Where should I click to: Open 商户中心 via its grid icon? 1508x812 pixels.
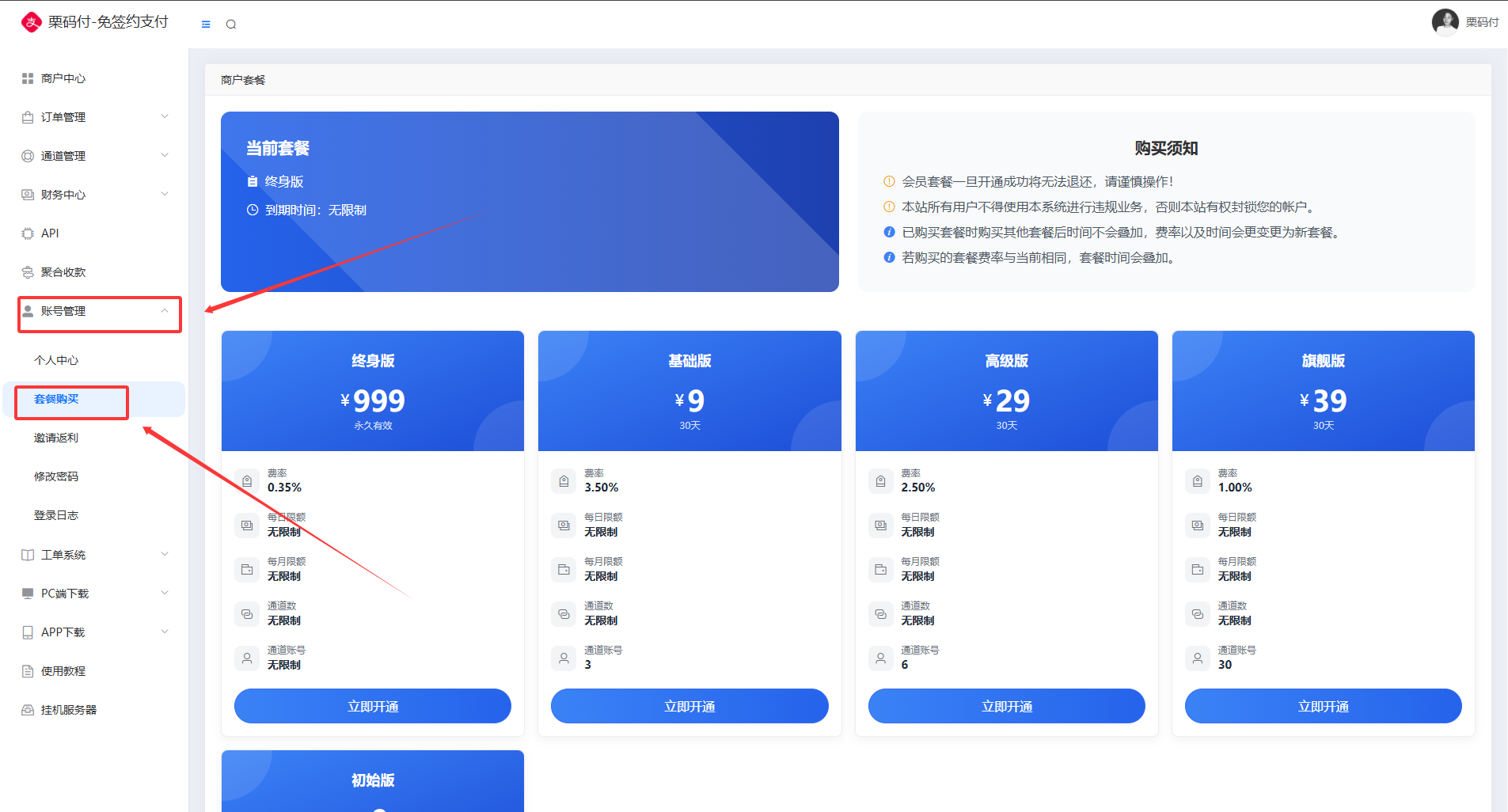[x=28, y=78]
